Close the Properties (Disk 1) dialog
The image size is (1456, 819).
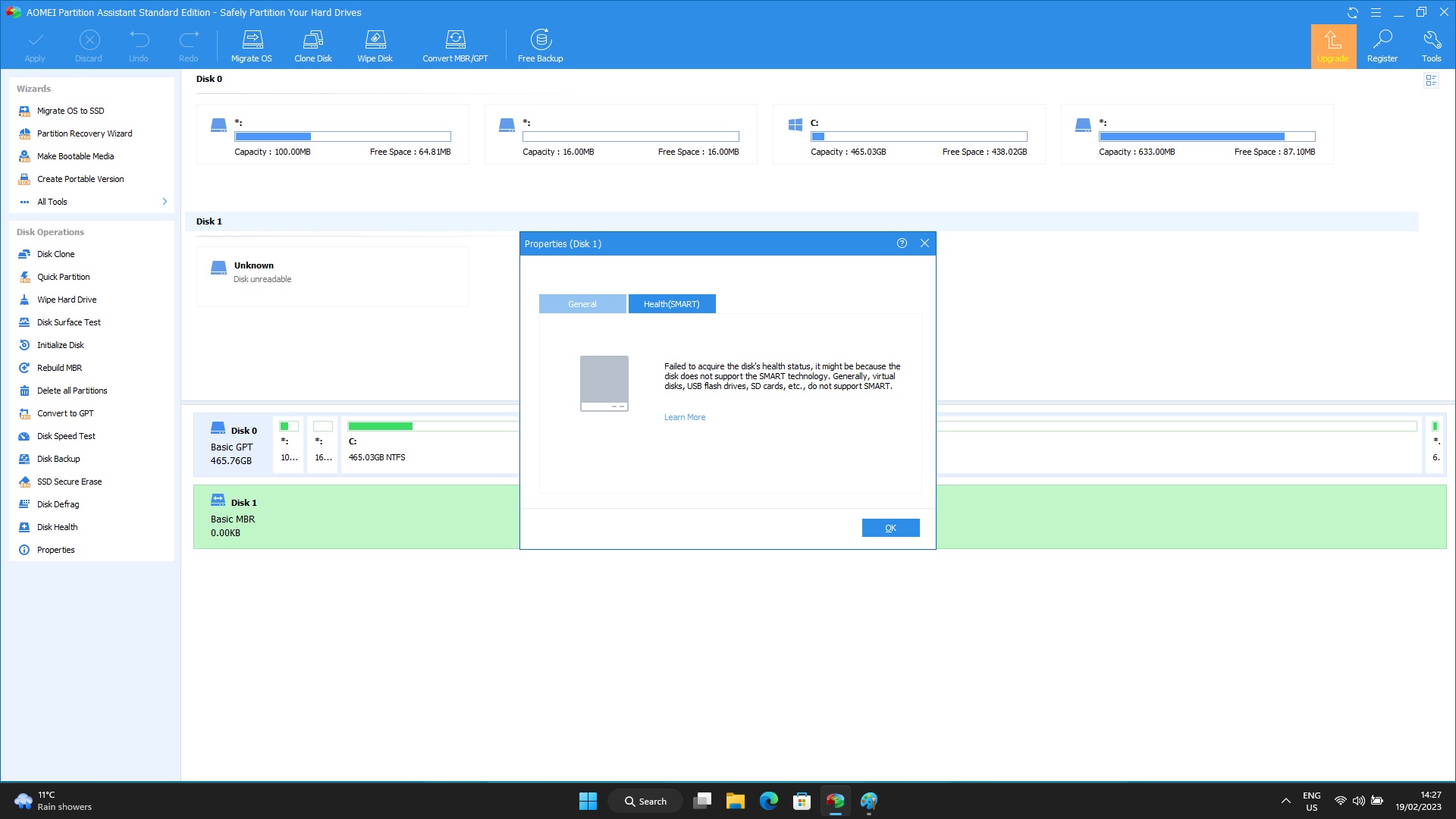pos(924,243)
